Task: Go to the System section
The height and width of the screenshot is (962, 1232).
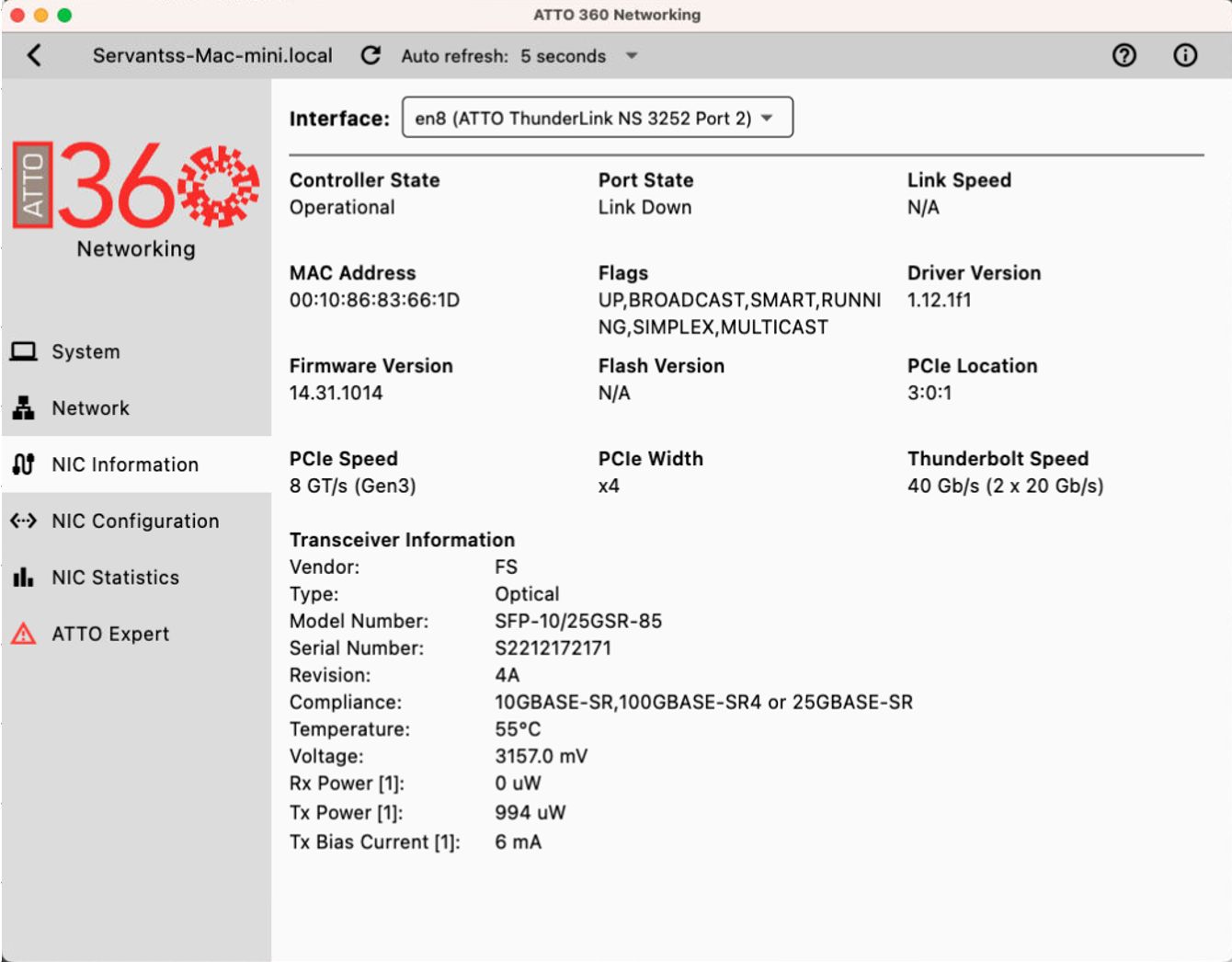Action: tap(136, 351)
